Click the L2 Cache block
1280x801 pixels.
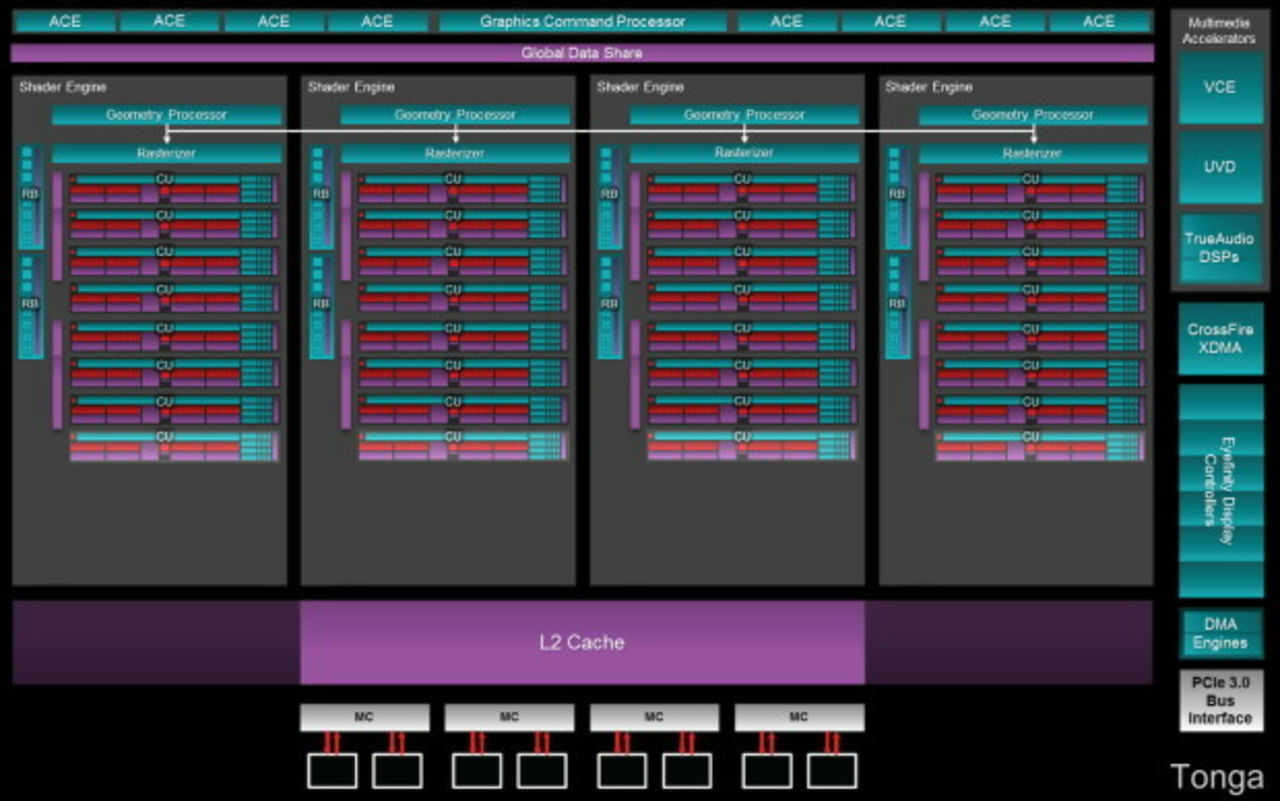click(582, 642)
